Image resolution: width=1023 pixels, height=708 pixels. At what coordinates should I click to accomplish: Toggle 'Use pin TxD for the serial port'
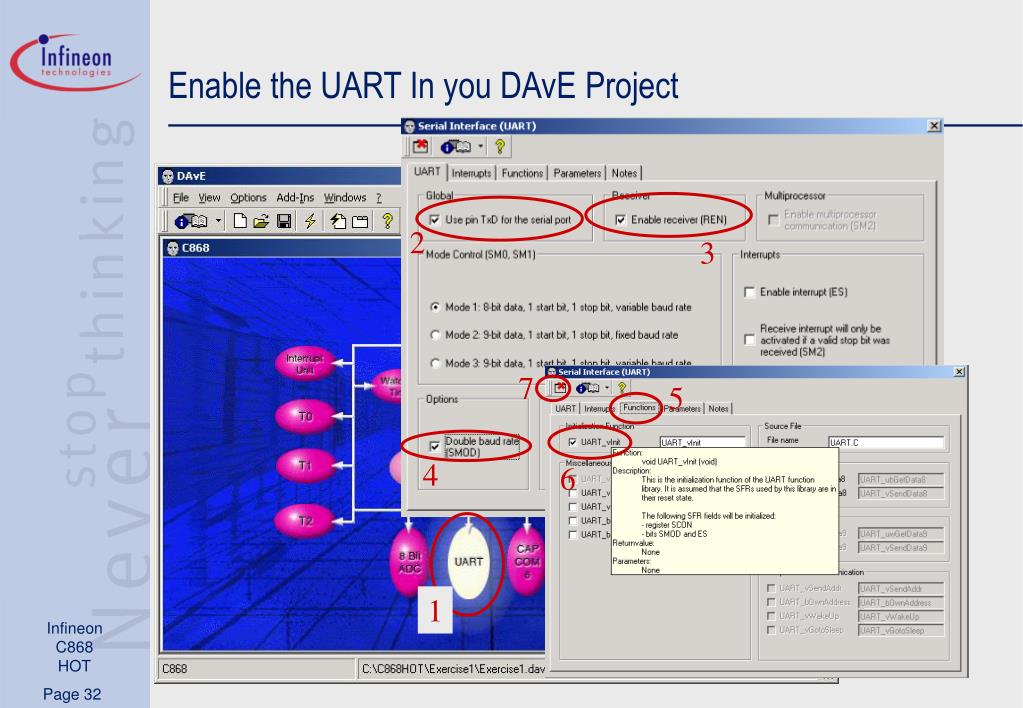[435, 220]
